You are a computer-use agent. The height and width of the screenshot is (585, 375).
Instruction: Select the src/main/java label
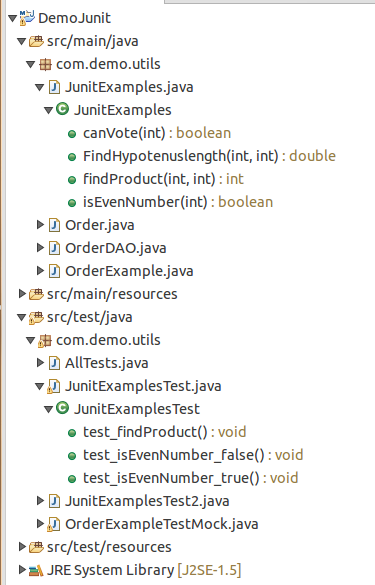pos(93,41)
